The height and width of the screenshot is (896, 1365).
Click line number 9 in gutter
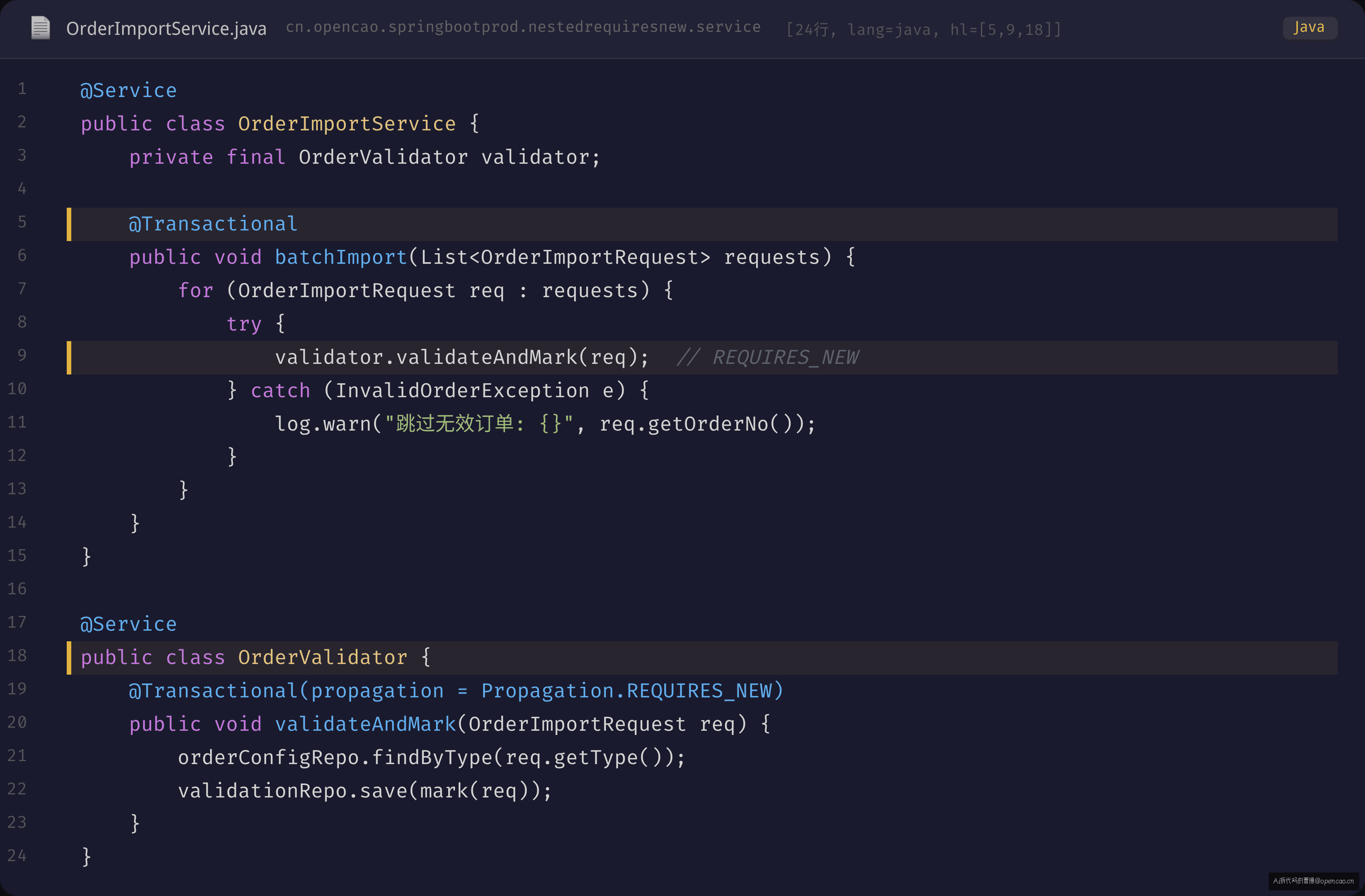(x=22, y=356)
